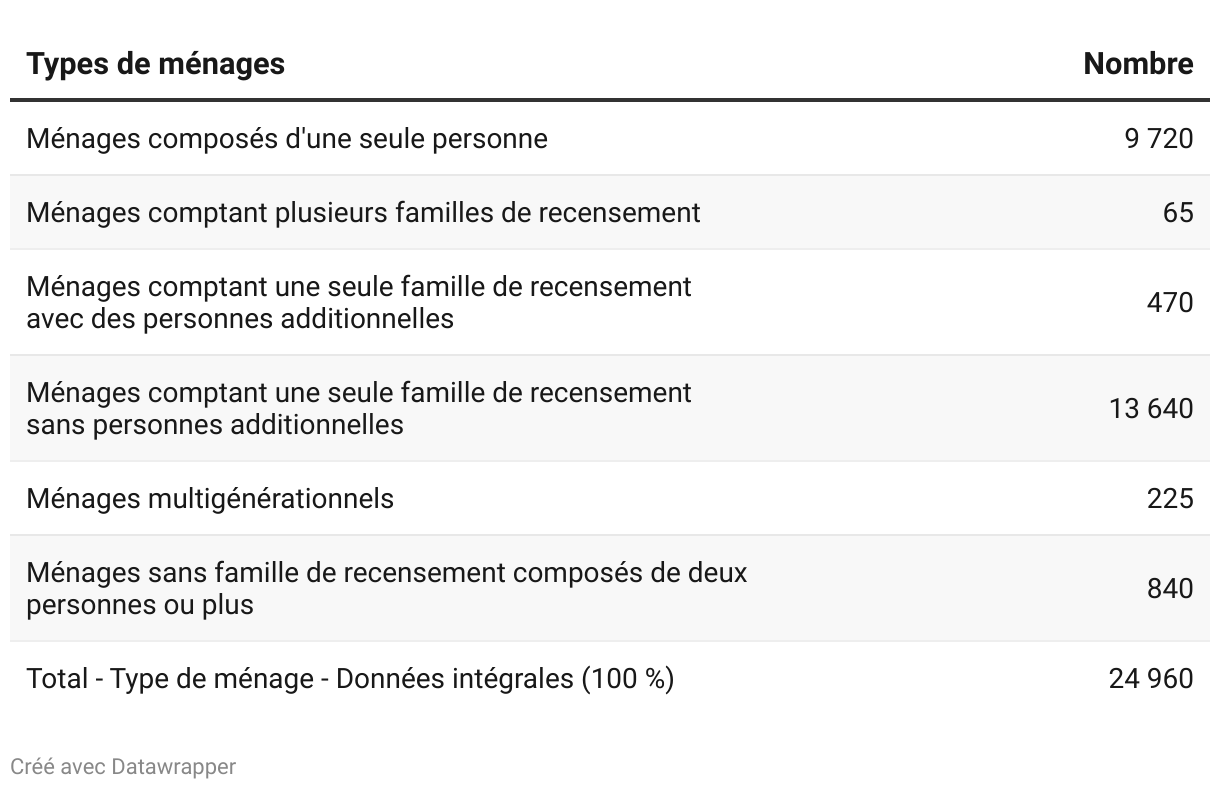
Task: Click the total value 24 960
Action: click(1151, 678)
